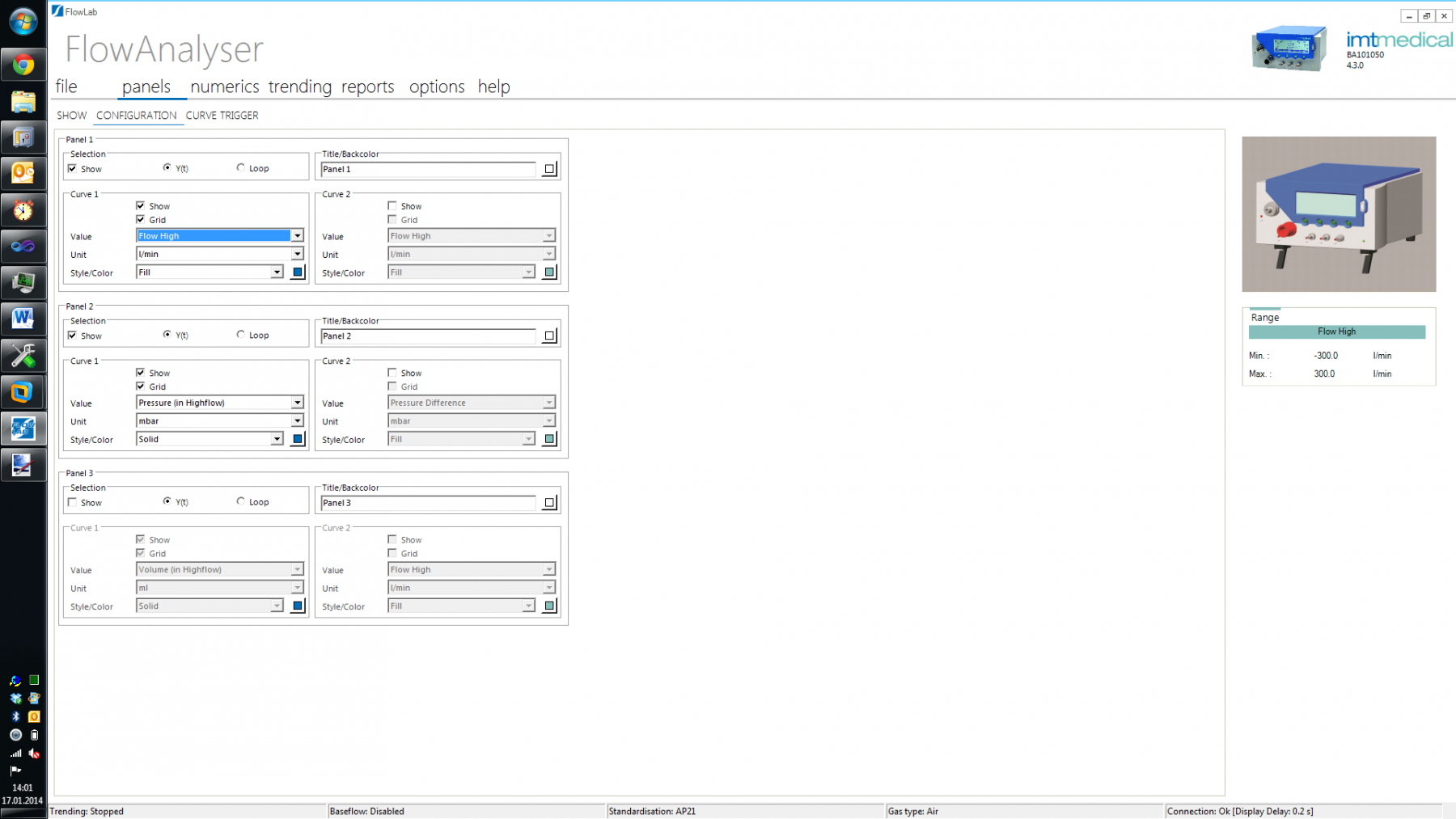Enable Show in Panel 3 Selection
Screen dimensions: 1456x819
[x=72, y=501]
